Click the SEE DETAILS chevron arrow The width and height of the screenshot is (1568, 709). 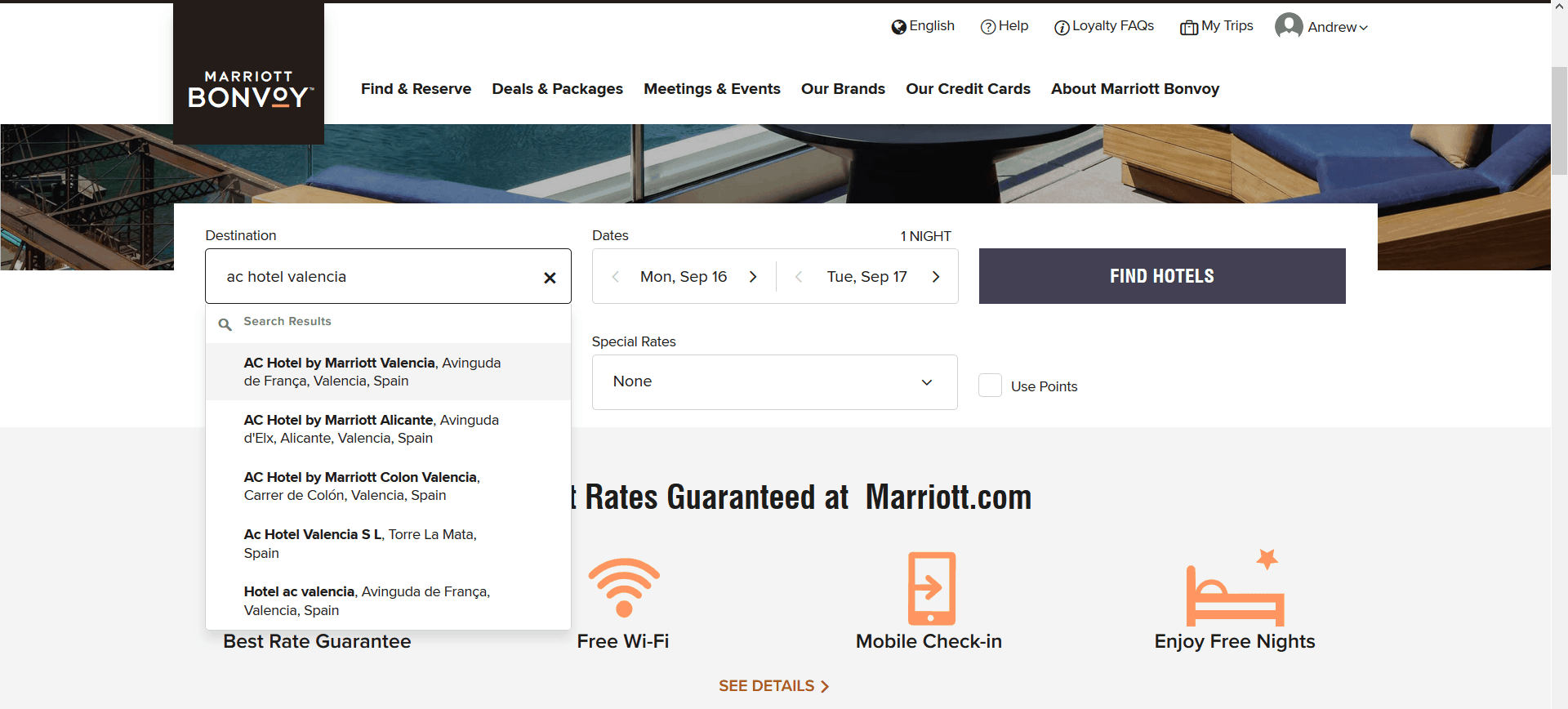(824, 686)
